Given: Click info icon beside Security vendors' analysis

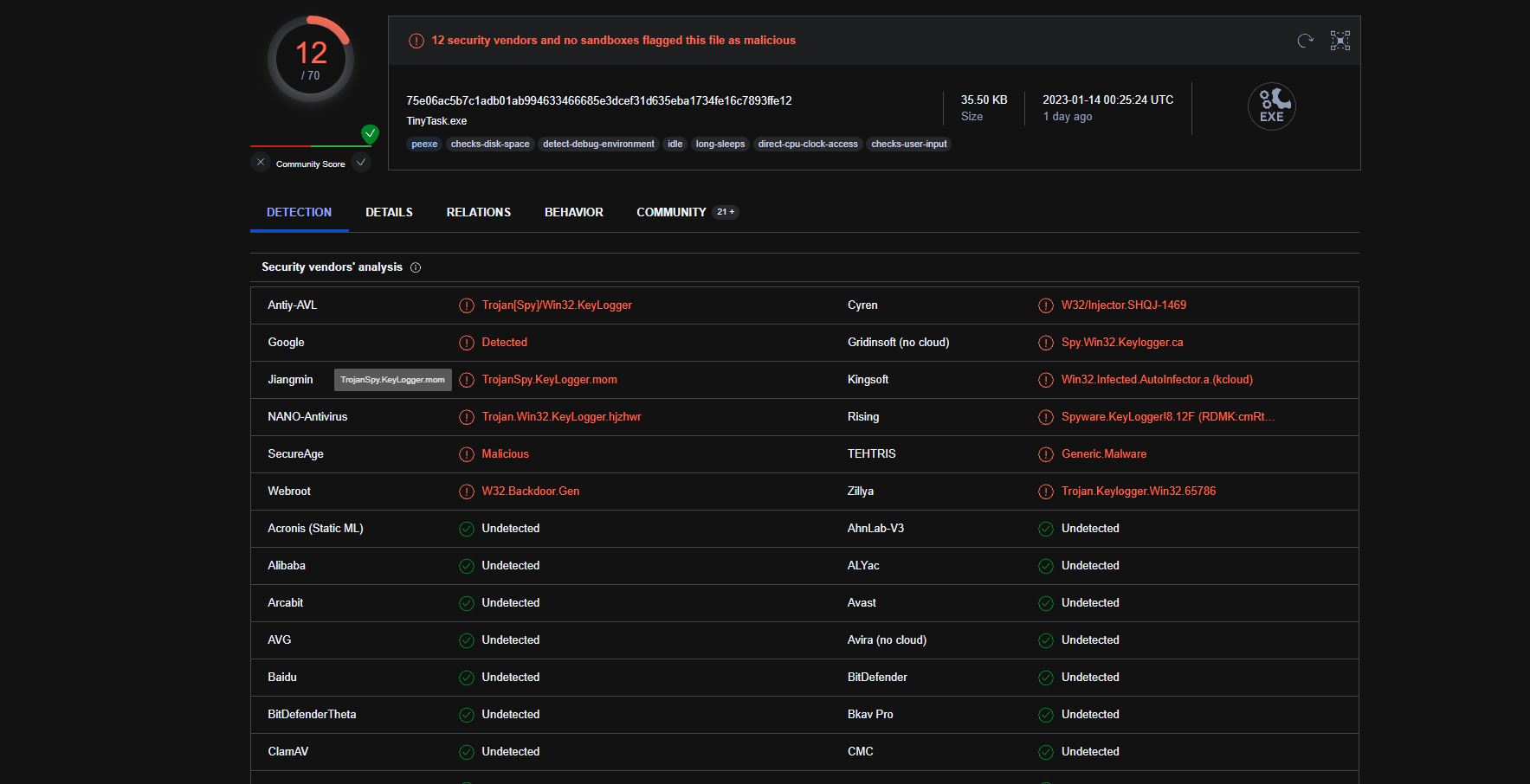Looking at the screenshot, I should pyautogui.click(x=416, y=267).
